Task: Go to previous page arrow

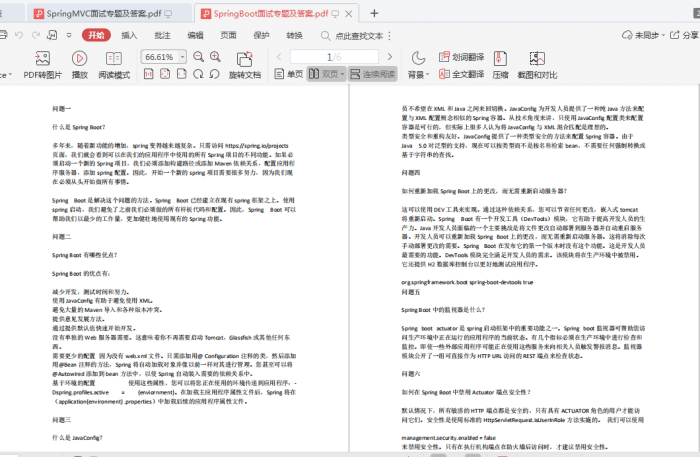Action: pyautogui.click(x=279, y=57)
